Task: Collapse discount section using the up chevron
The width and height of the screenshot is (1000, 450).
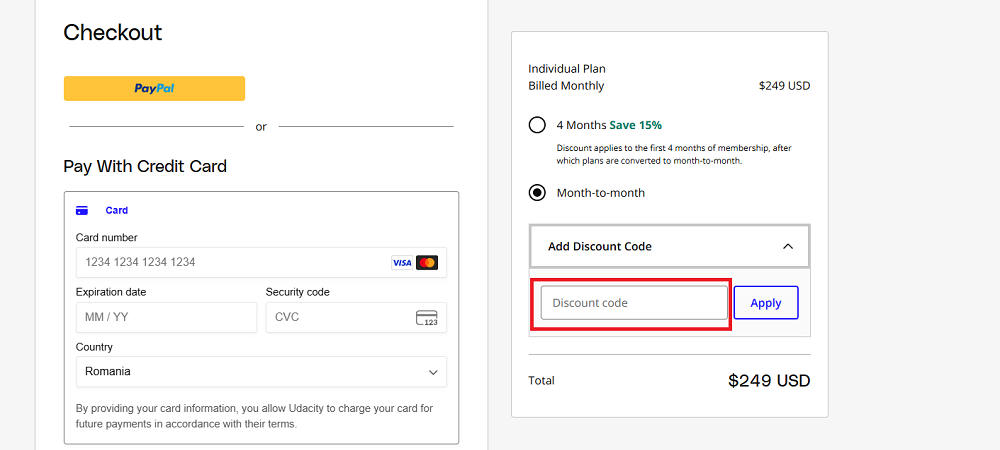Action: tap(788, 246)
